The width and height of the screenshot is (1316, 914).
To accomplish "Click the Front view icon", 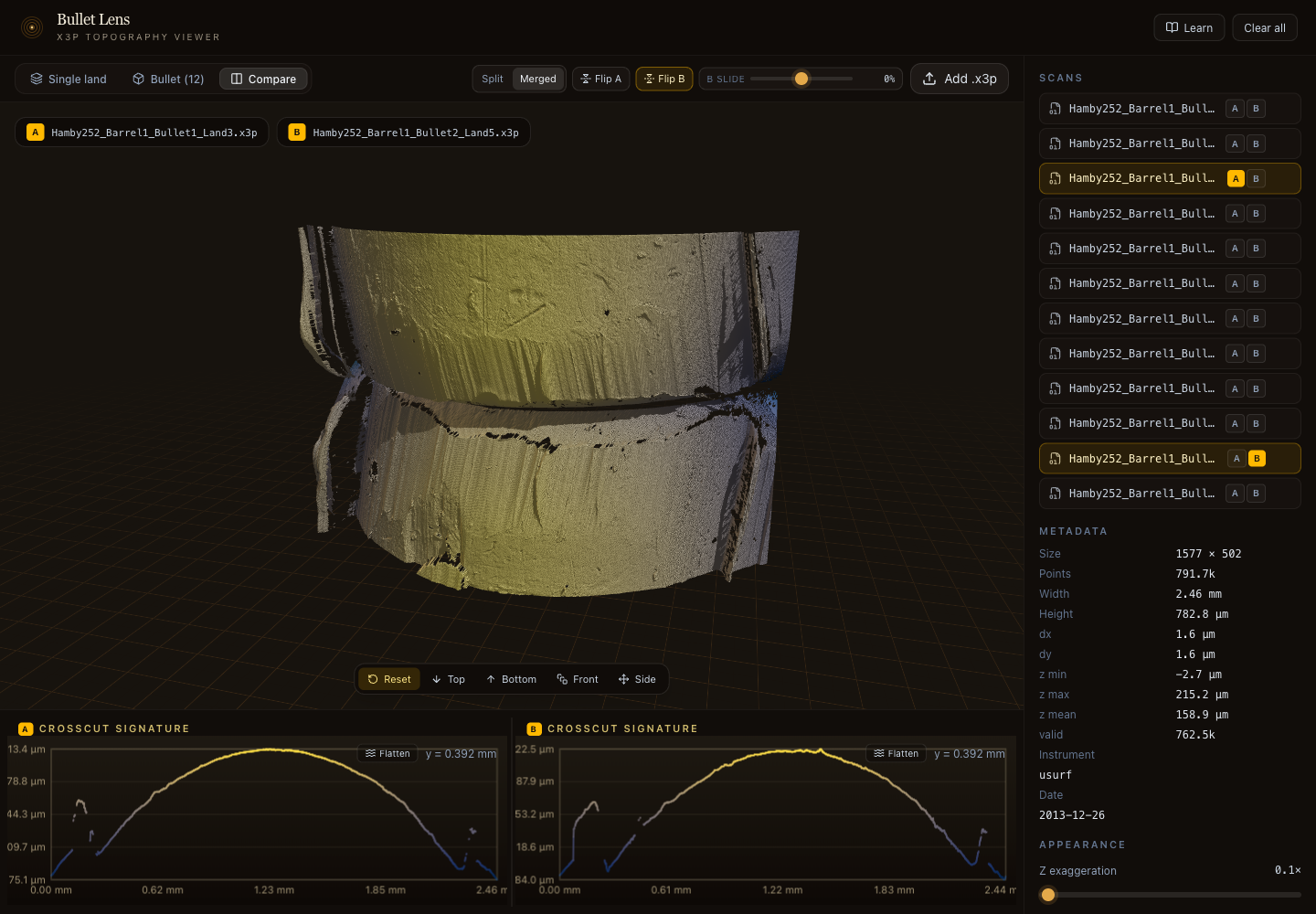I will 562,679.
